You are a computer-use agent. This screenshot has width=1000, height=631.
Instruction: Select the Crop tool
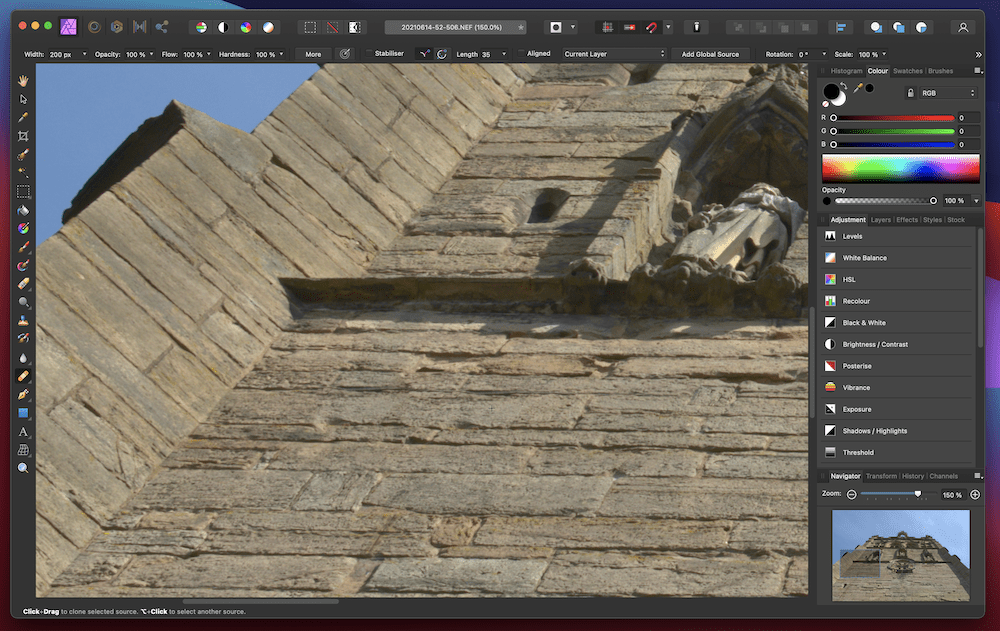coord(22,136)
